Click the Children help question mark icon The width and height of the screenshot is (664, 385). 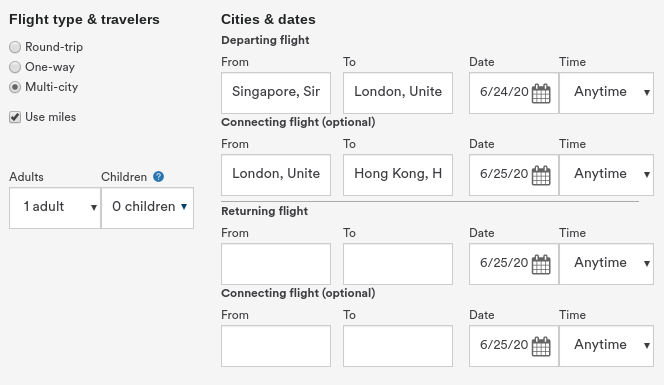tap(158, 177)
